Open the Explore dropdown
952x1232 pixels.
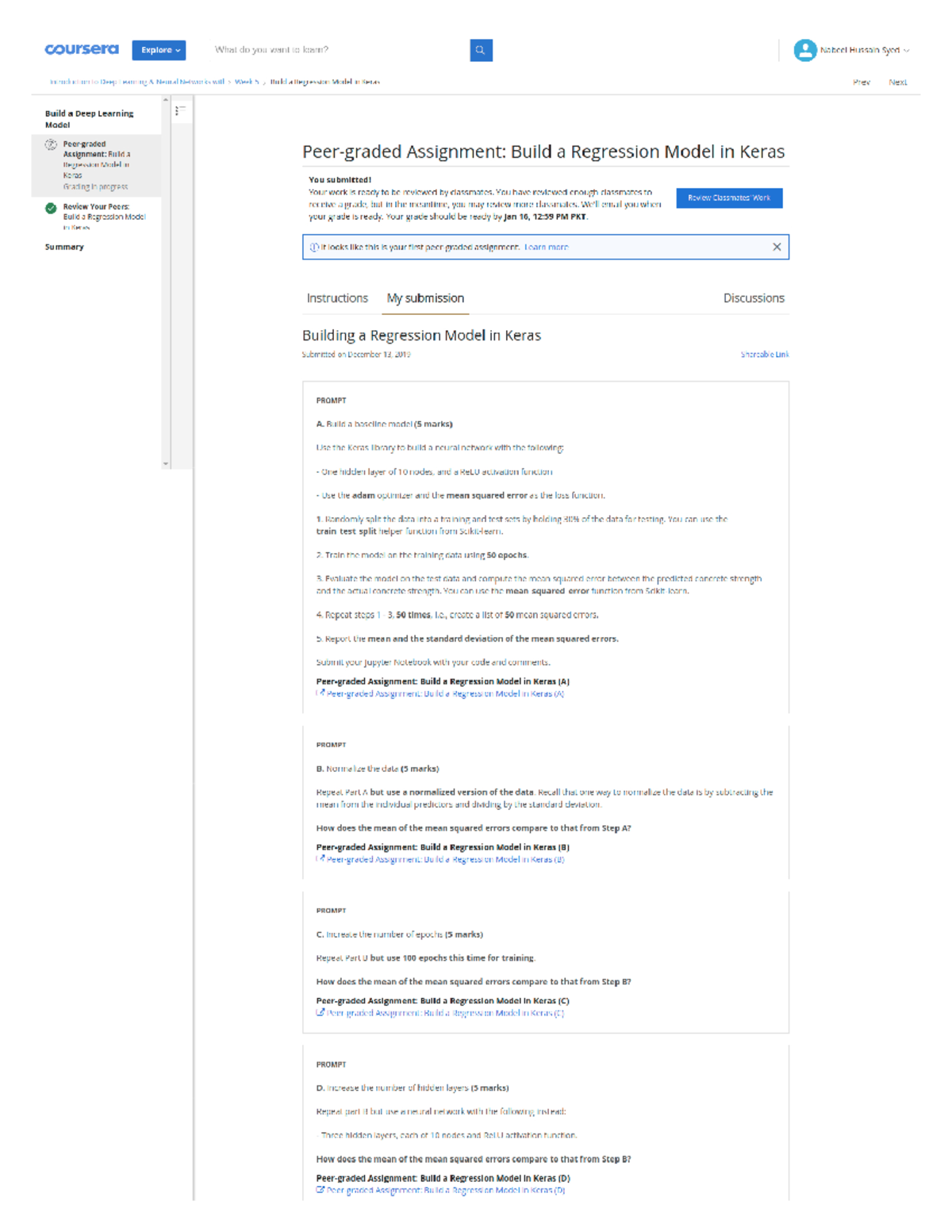pos(159,50)
